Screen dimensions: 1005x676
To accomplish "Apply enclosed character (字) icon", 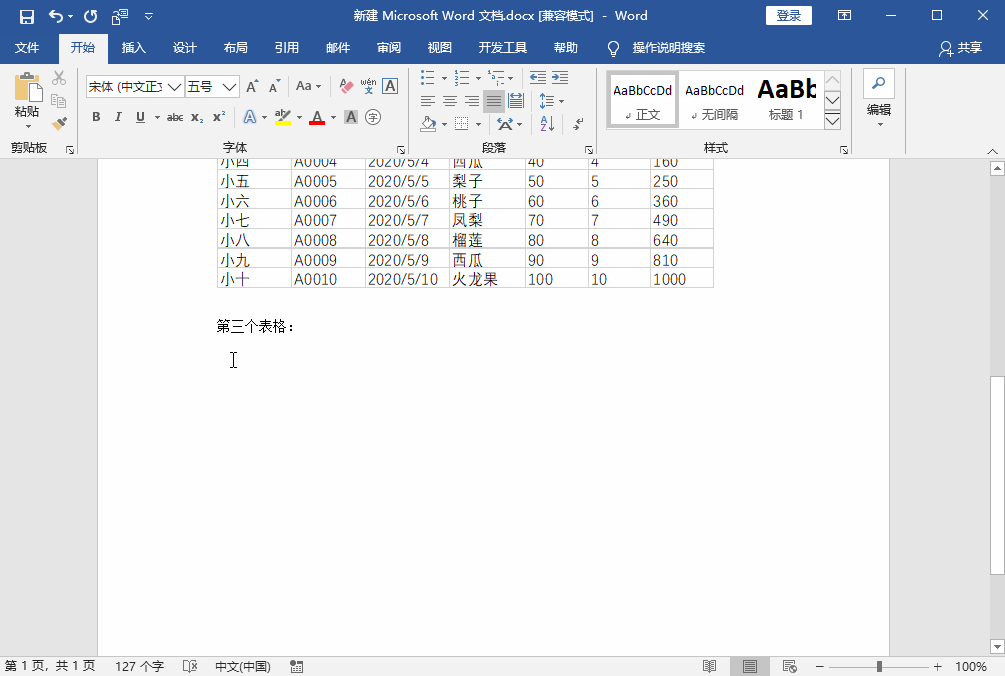I will tap(373, 117).
